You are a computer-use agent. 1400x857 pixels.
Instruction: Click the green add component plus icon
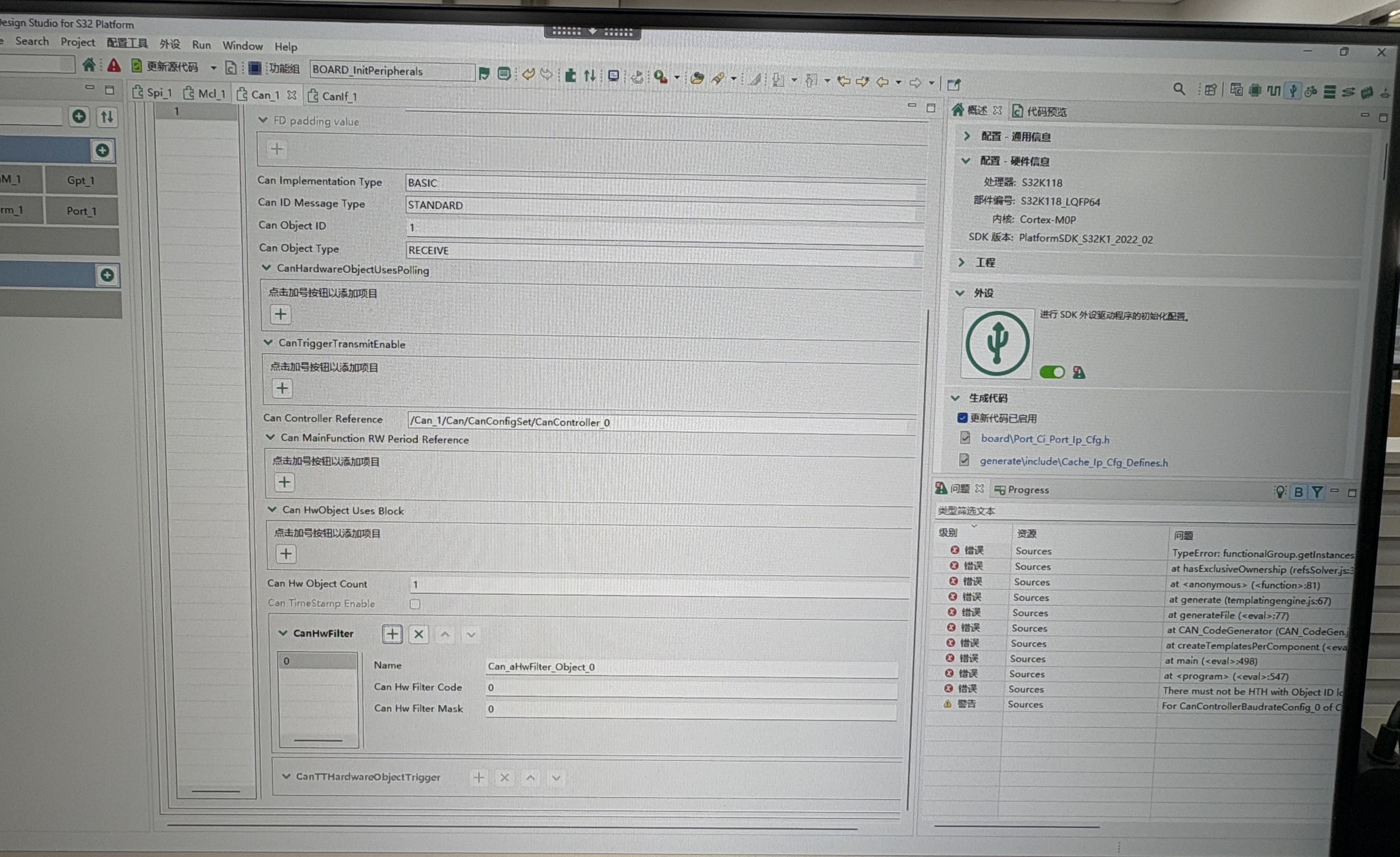tap(79, 117)
